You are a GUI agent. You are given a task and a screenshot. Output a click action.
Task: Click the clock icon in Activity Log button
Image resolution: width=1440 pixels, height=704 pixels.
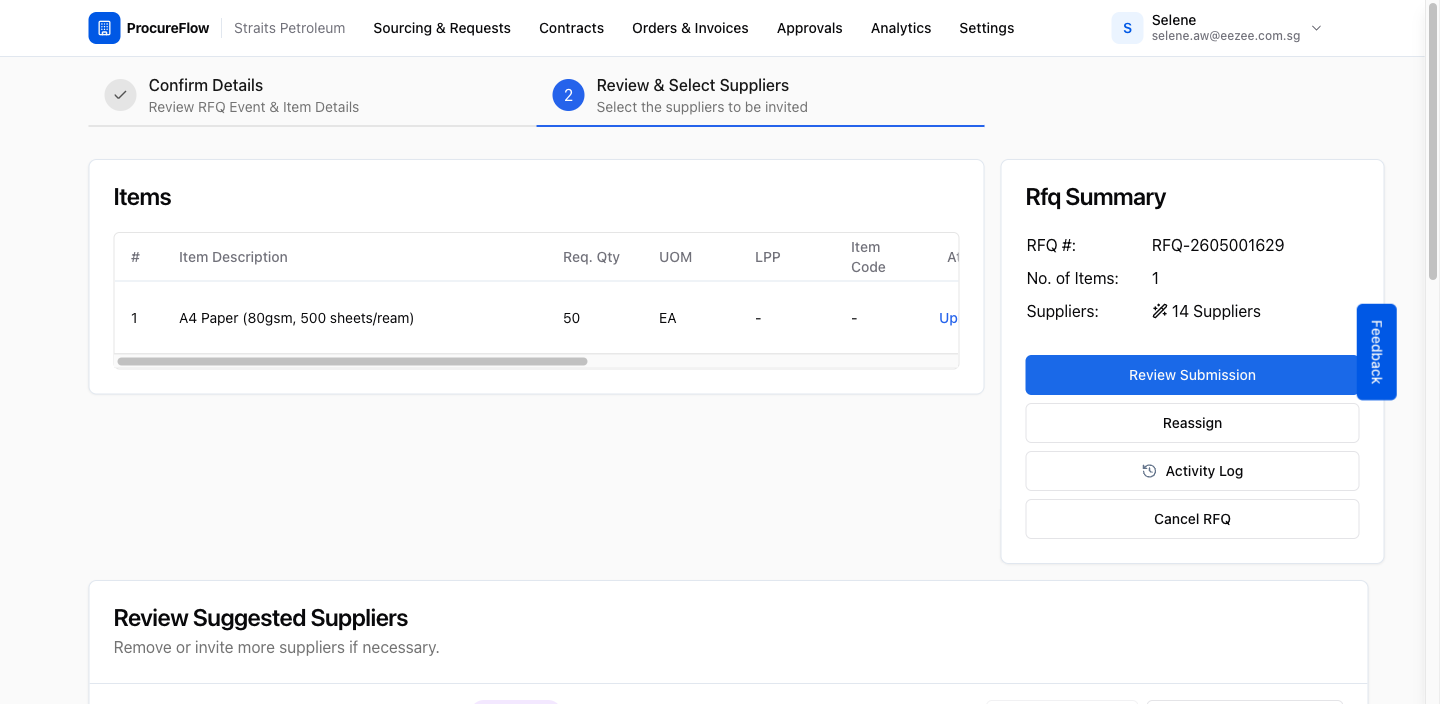[x=1149, y=471]
